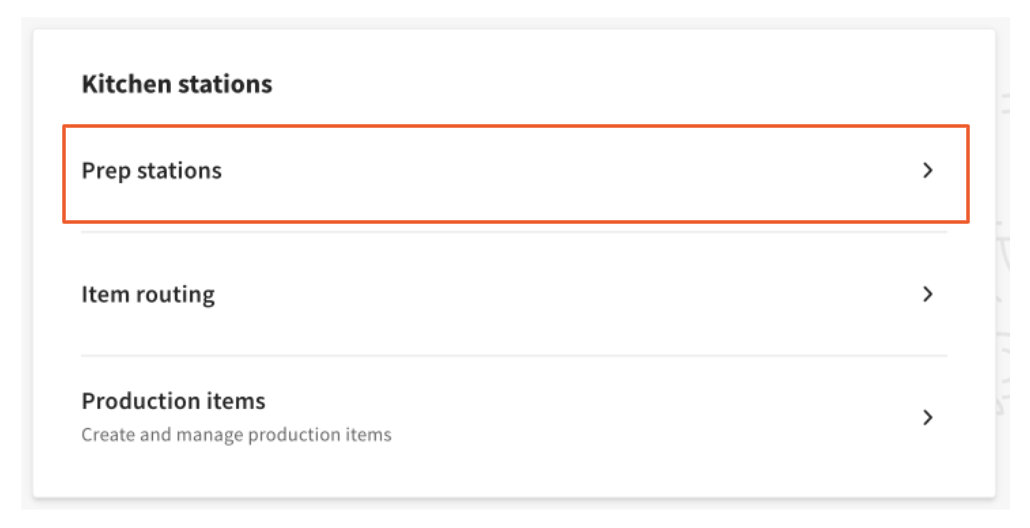Image resolution: width=1030 pixels, height=528 pixels.
Task: Click the chevron arrow beside Prep stations
Action: (927, 171)
